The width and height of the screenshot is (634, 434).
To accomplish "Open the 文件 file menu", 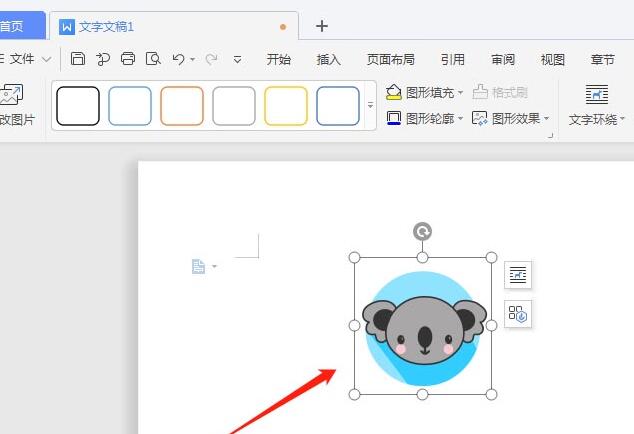I will pos(23,59).
